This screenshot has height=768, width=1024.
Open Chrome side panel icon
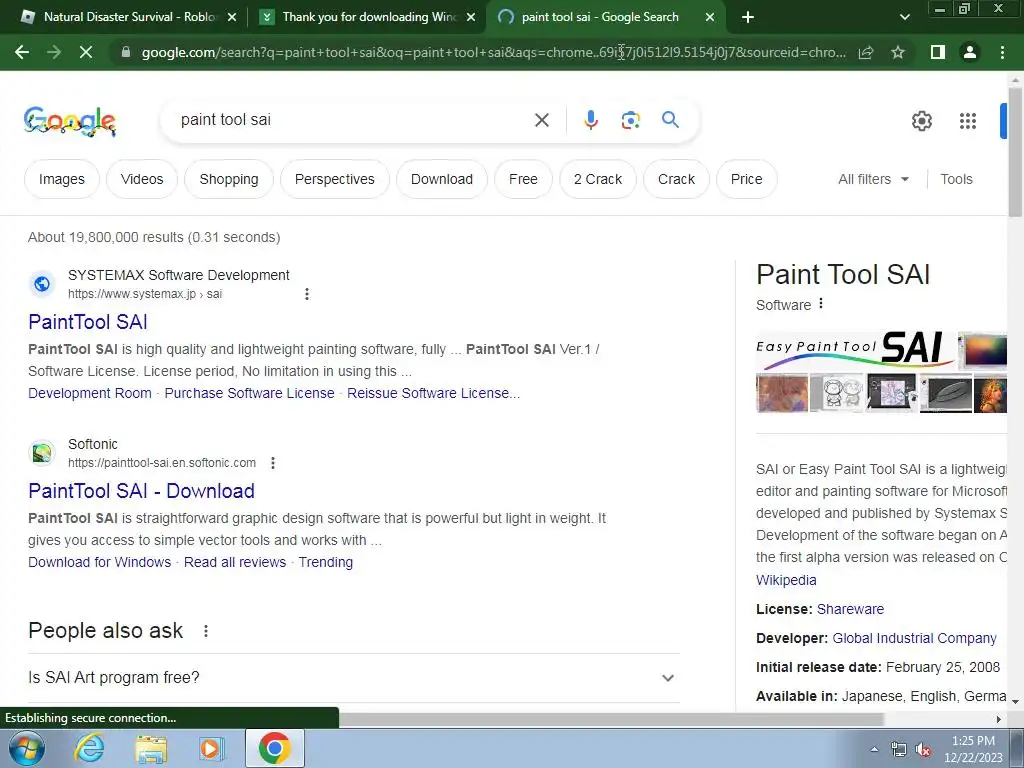(x=938, y=52)
